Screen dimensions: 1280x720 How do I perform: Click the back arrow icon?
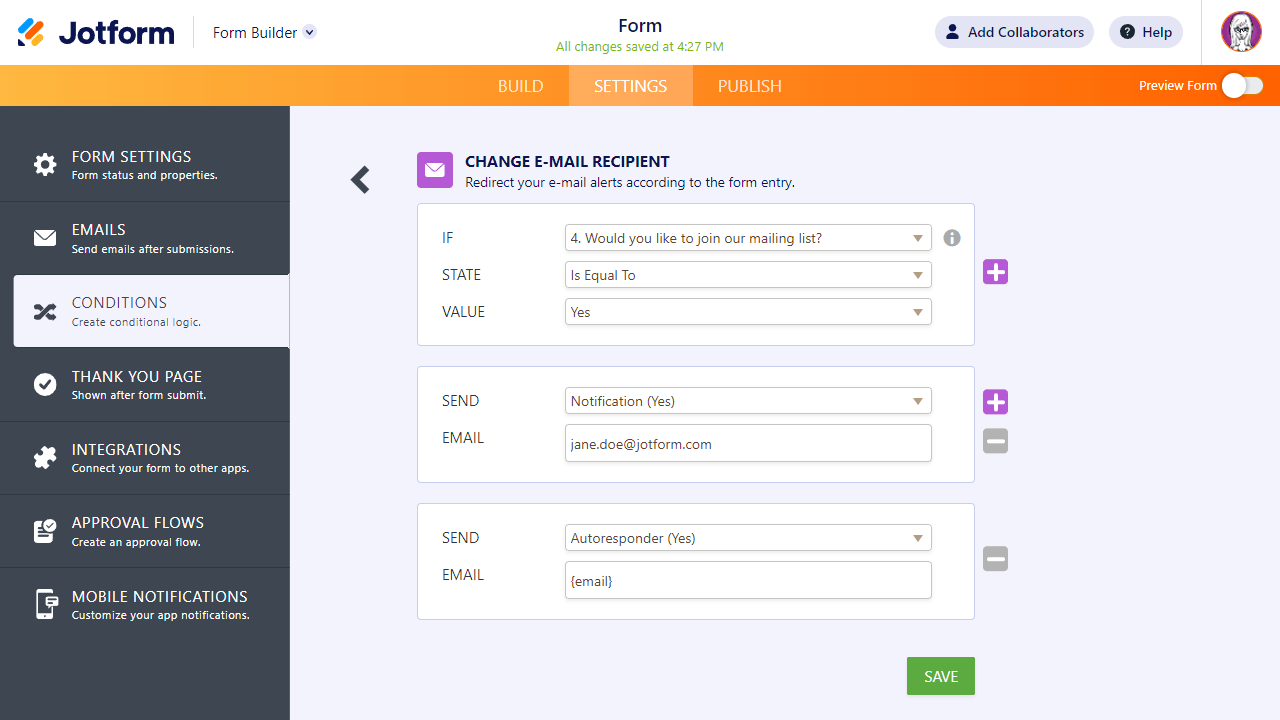pos(360,180)
